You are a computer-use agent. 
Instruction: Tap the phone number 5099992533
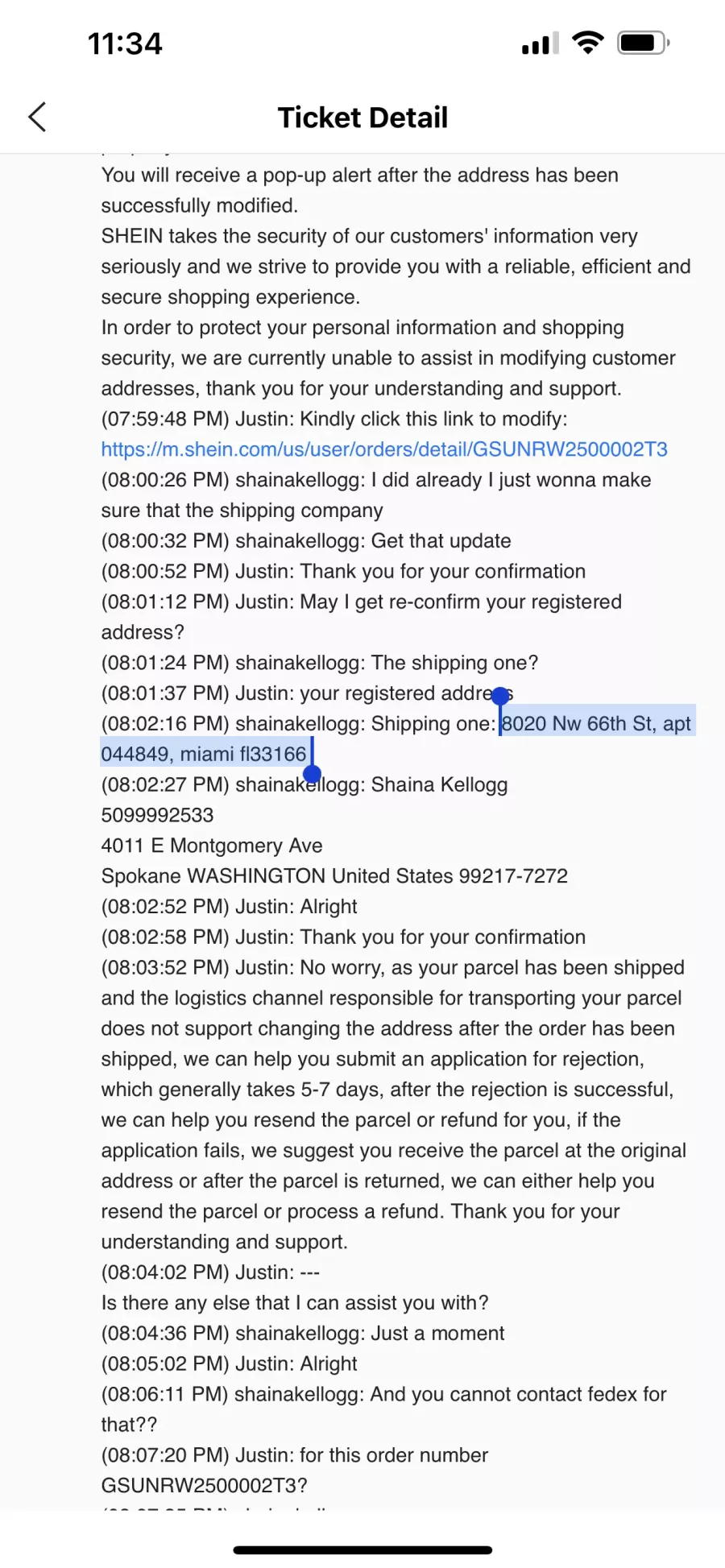158,815
